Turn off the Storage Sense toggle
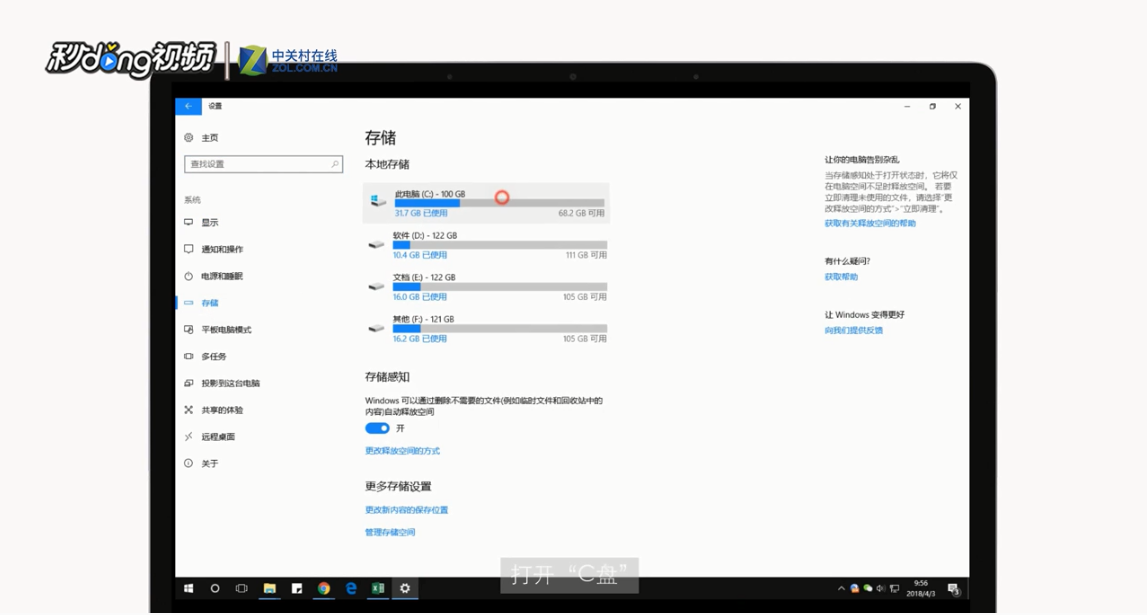Image resolution: width=1147 pixels, height=615 pixels. pyautogui.click(x=378, y=427)
